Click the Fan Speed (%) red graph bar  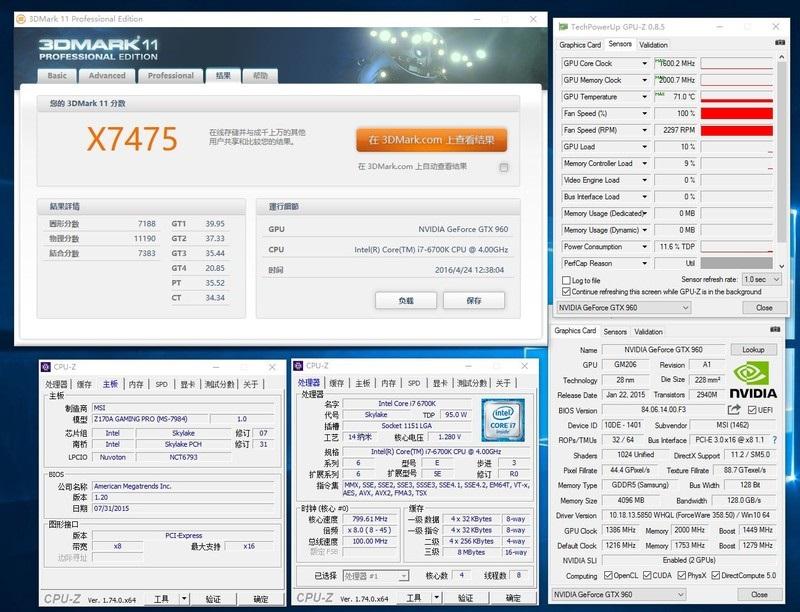click(737, 113)
